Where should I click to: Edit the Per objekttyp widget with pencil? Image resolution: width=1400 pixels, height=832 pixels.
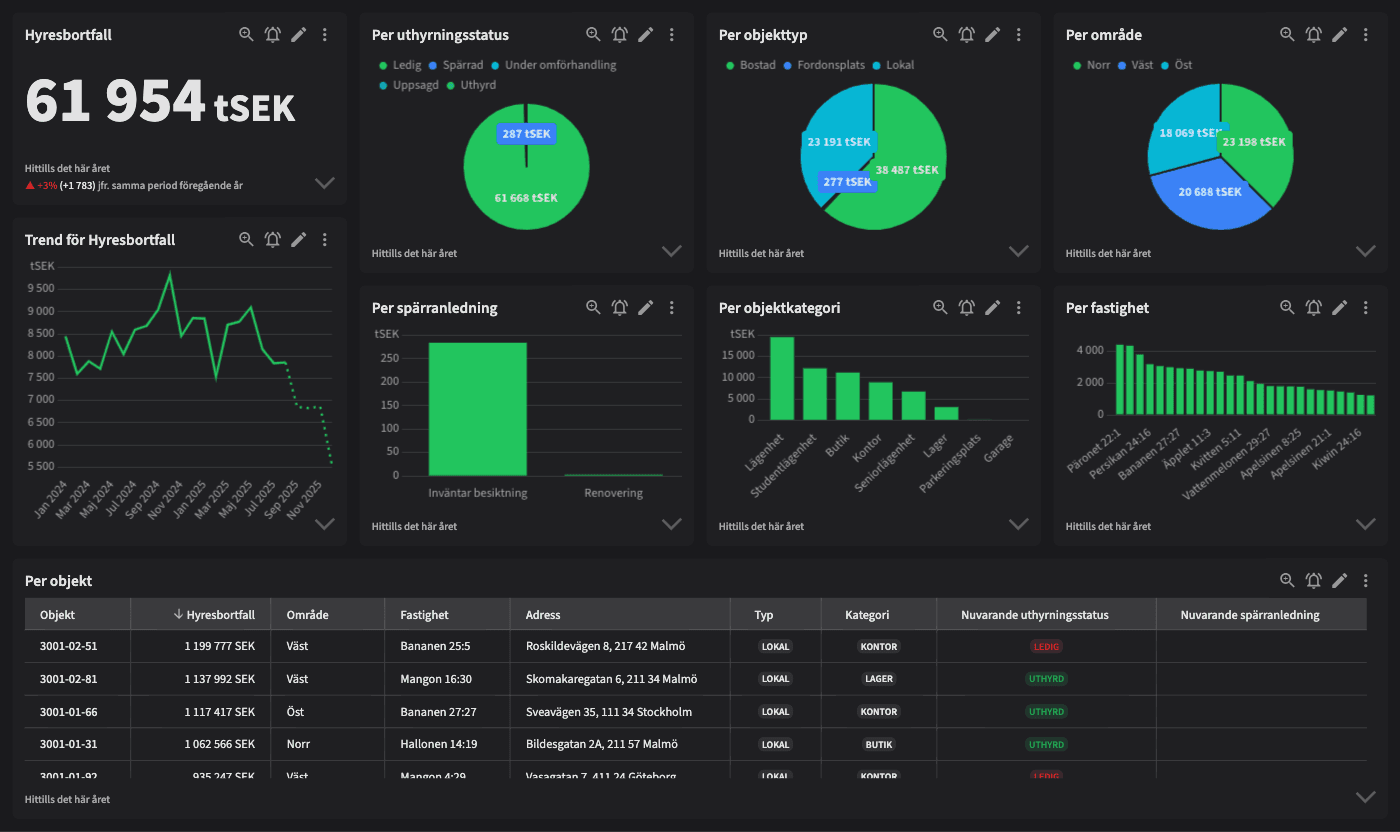click(x=992, y=34)
